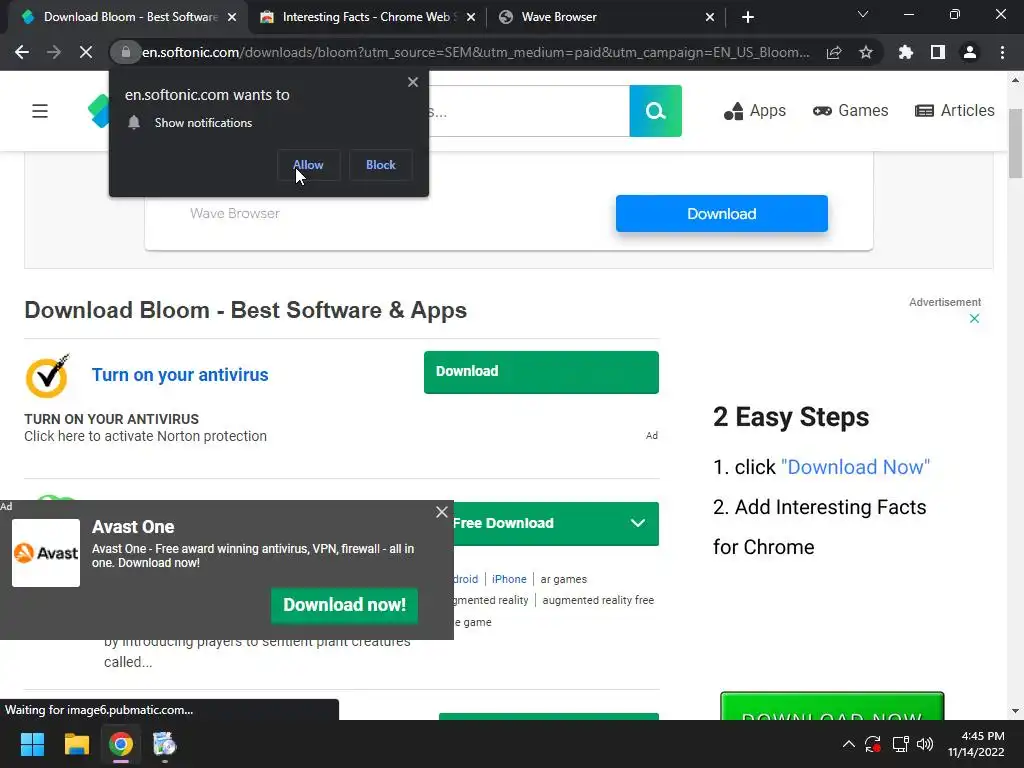This screenshot has width=1024, height=768.
Task: Expand the Free Download dropdown arrow
Action: [x=638, y=523]
